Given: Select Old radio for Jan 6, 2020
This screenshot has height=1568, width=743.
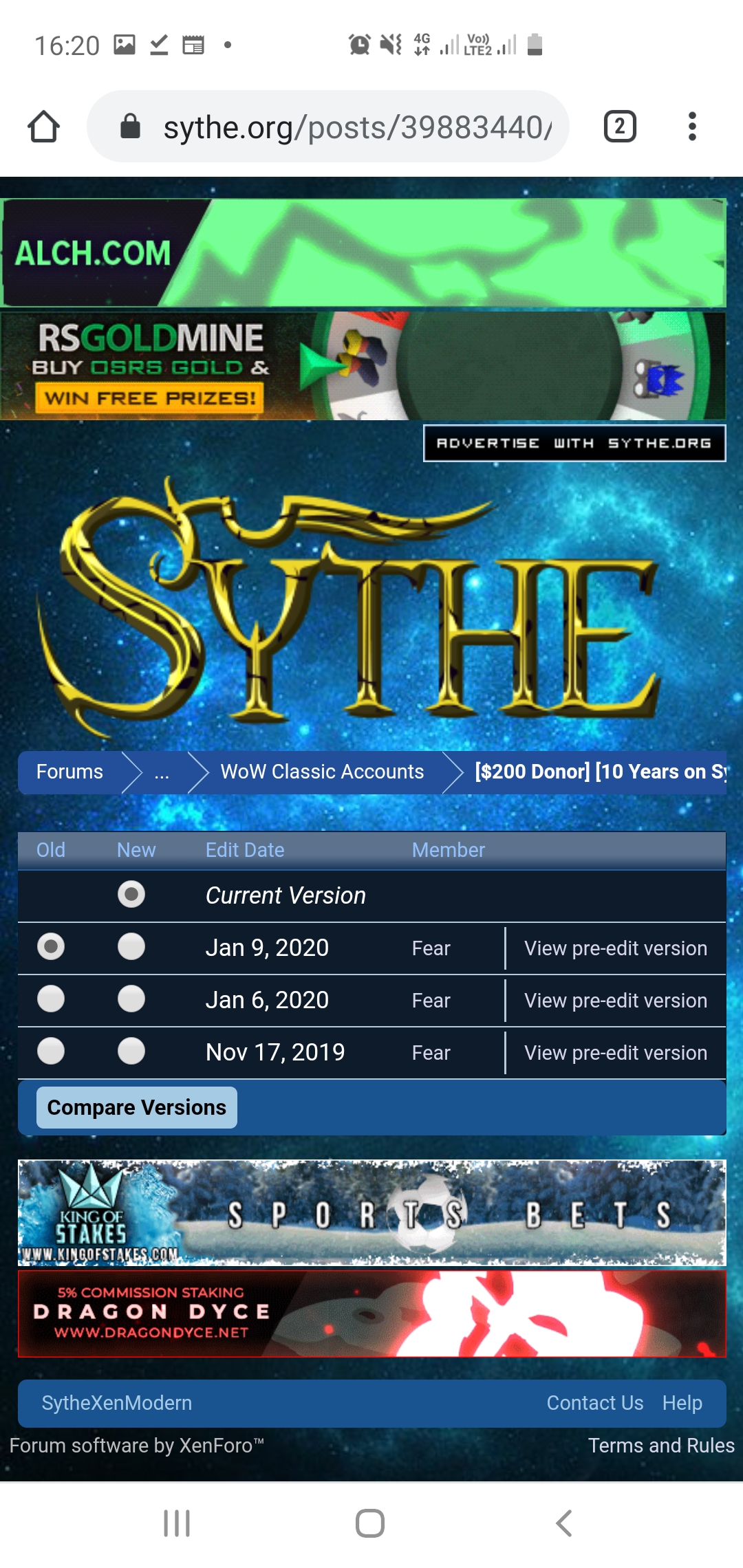Looking at the screenshot, I should [x=51, y=999].
